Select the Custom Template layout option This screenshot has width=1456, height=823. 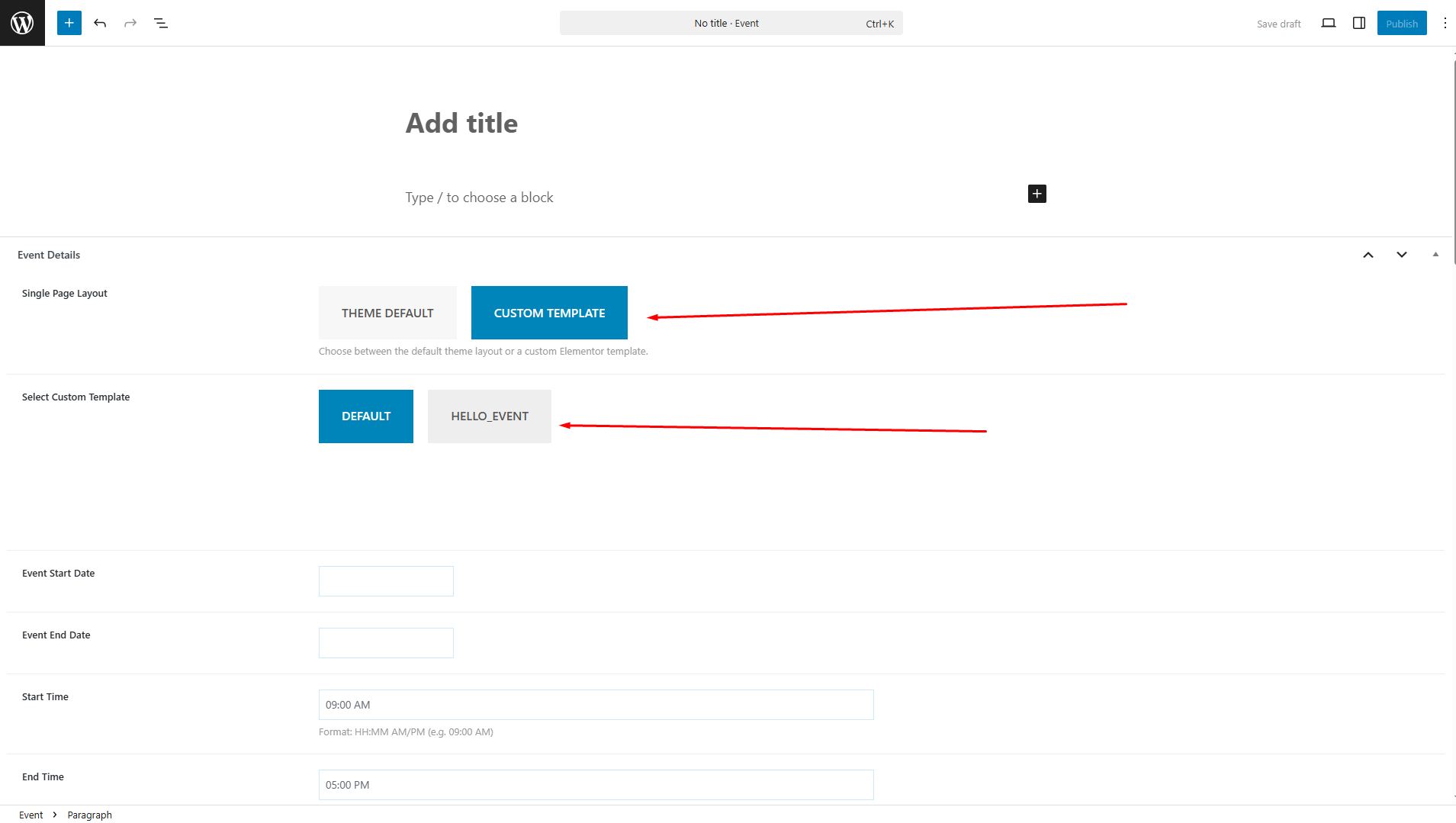(549, 313)
